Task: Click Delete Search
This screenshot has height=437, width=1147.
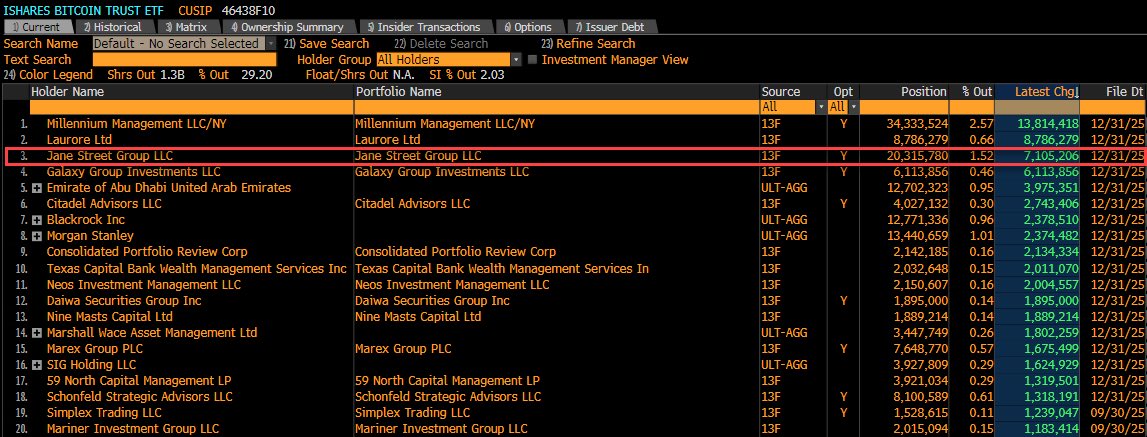Action: pyautogui.click(x=440, y=44)
